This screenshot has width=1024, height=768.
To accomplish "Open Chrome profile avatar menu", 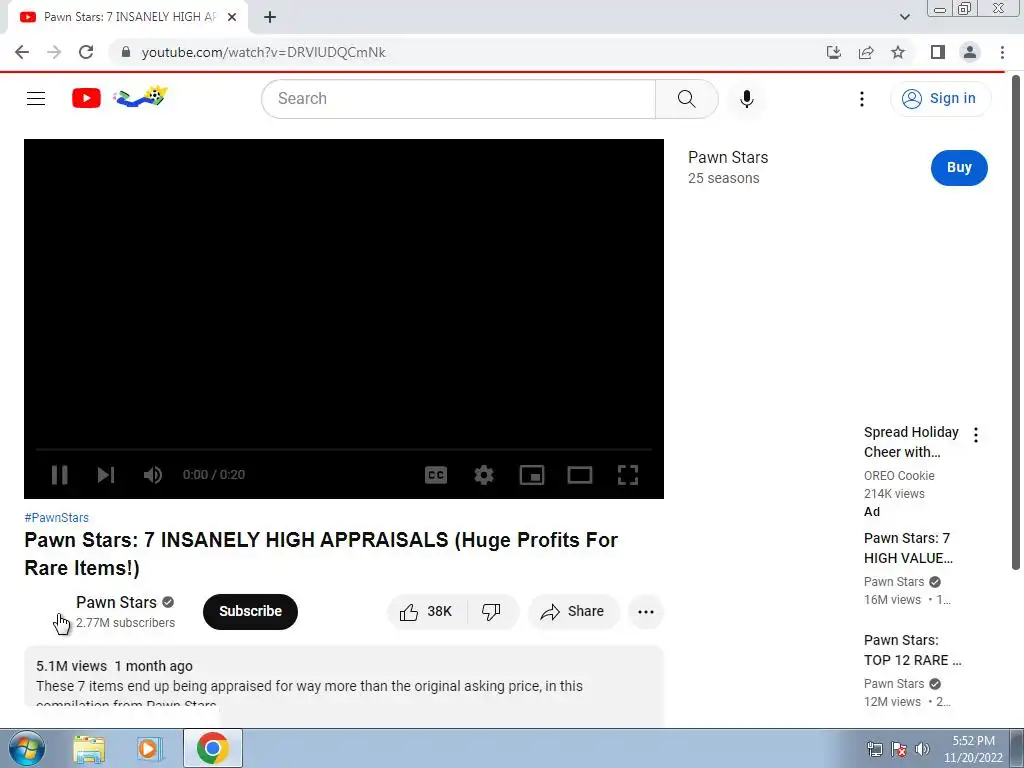I will tap(970, 52).
